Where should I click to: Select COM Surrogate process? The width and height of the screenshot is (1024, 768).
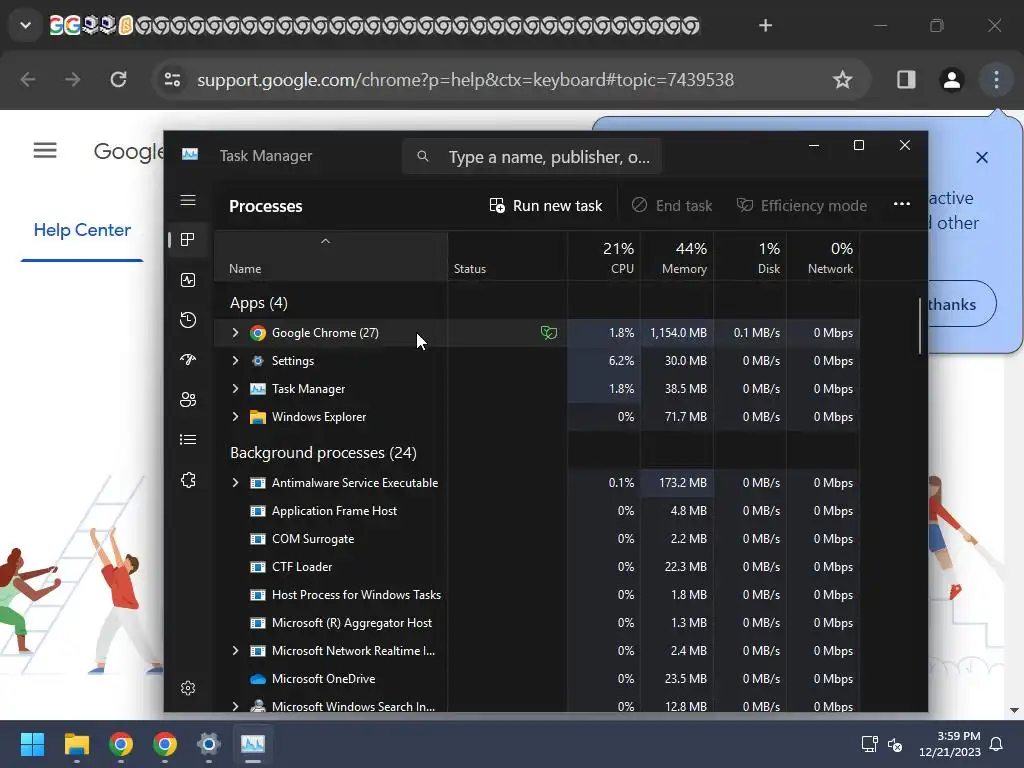tap(537, 539)
